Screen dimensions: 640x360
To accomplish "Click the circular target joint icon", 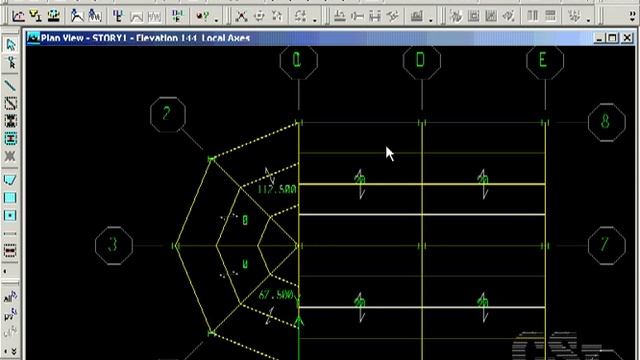I will [259, 16].
